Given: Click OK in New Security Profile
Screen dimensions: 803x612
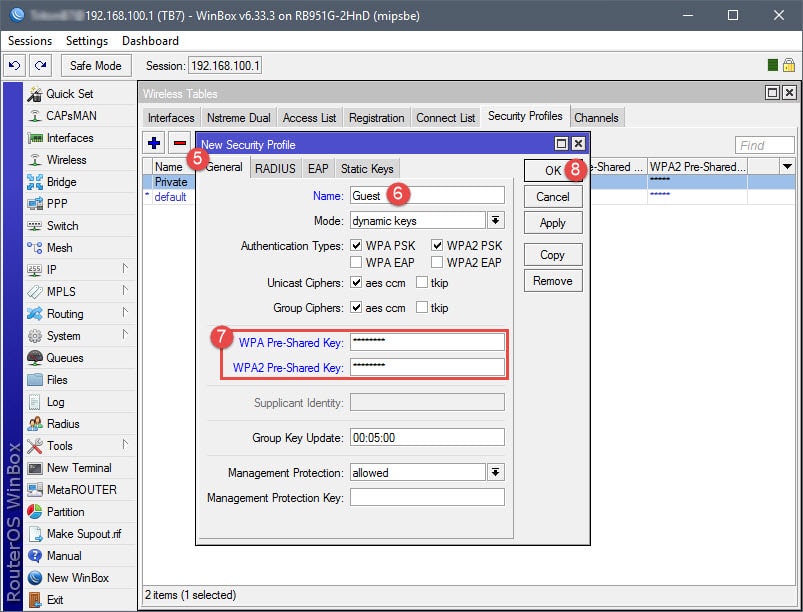Looking at the screenshot, I should tap(553, 171).
